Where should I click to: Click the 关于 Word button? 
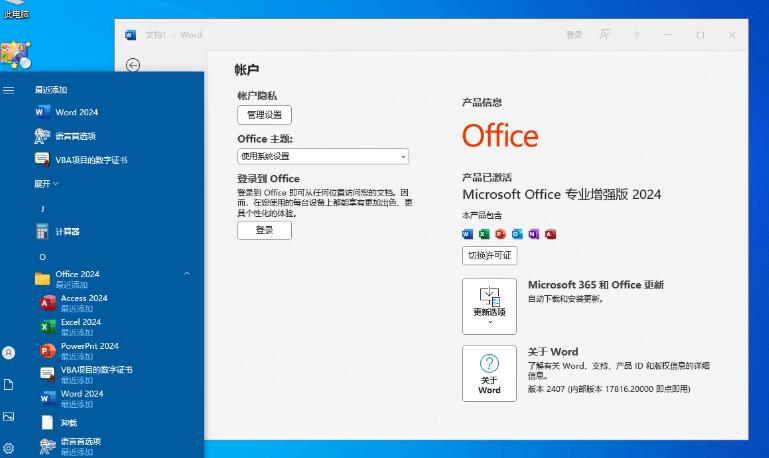click(x=489, y=374)
